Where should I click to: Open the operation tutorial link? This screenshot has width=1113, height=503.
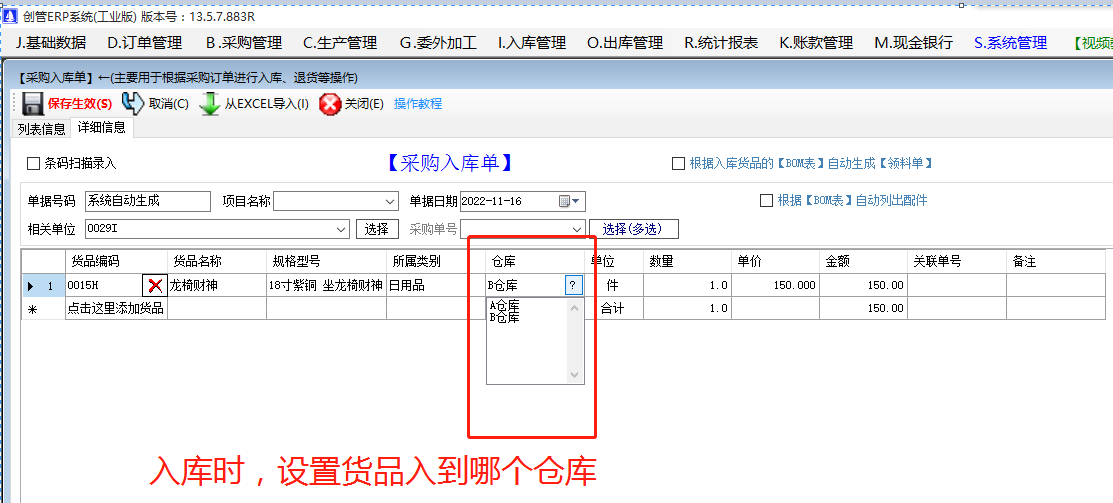pos(418,104)
